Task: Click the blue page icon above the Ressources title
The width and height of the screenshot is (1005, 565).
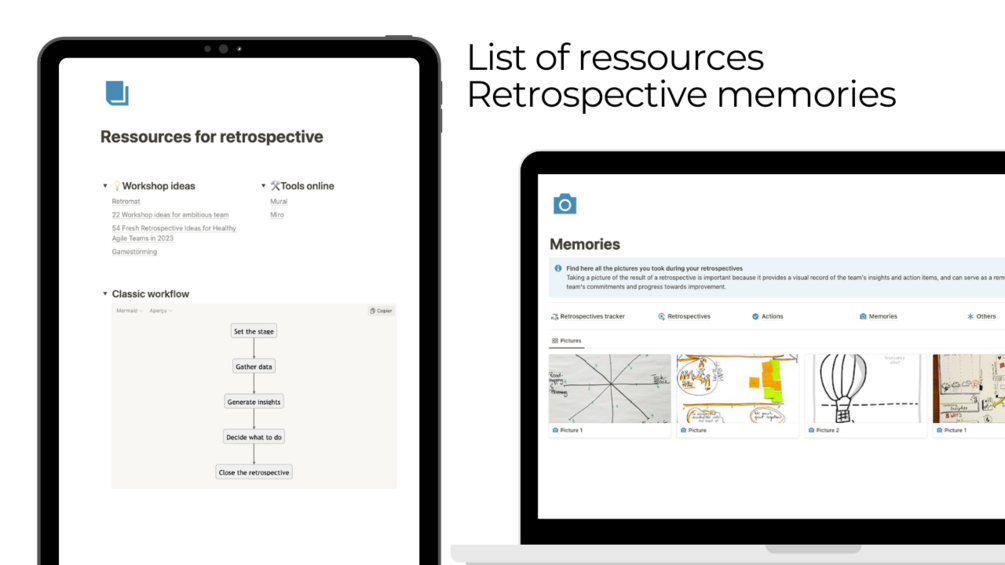Action: pyautogui.click(x=117, y=93)
